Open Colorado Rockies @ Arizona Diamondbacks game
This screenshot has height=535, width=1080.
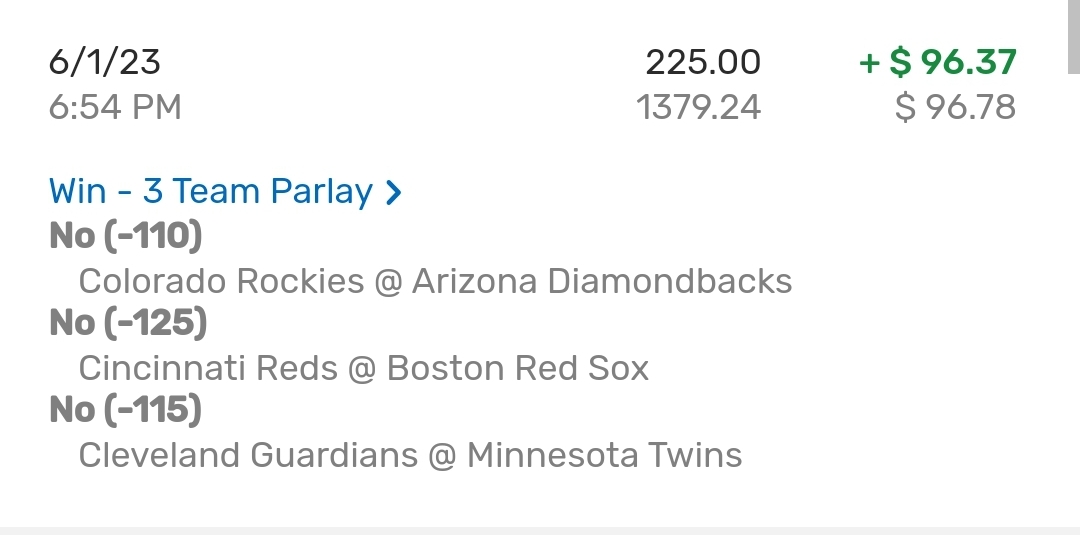click(x=435, y=281)
